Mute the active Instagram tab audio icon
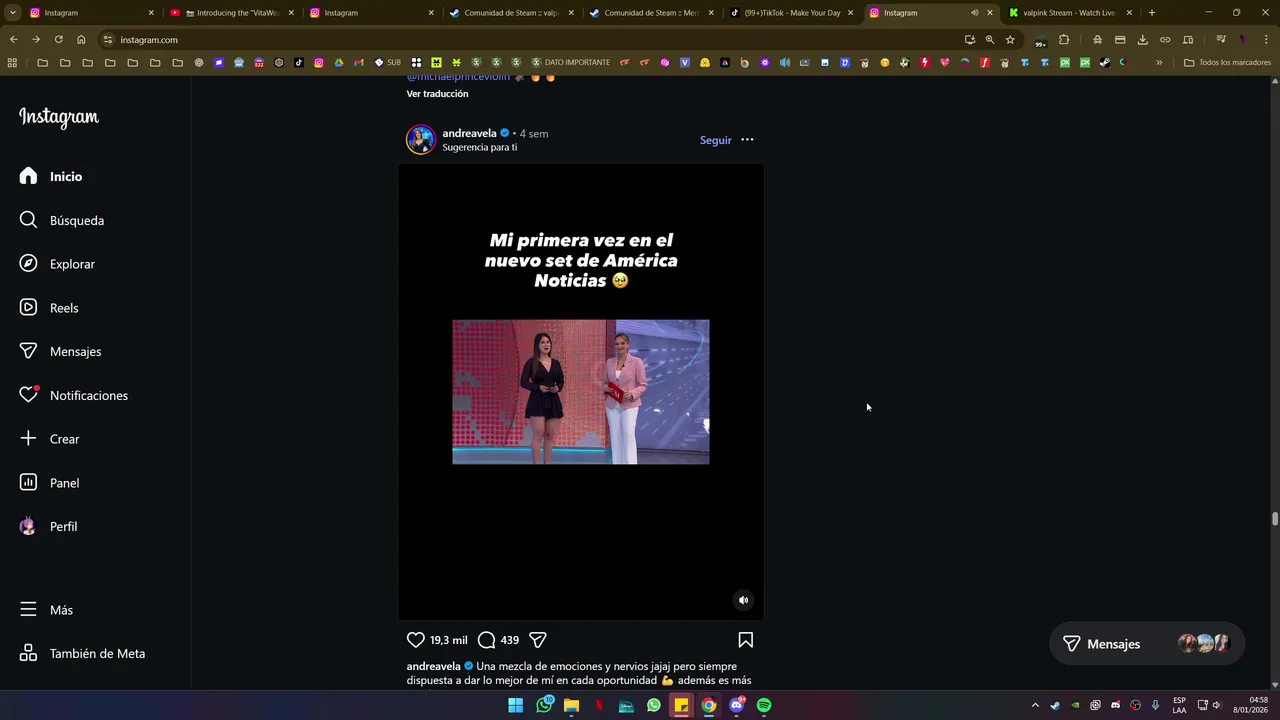This screenshot has height=720, width=1280. (x=974, y=13)
